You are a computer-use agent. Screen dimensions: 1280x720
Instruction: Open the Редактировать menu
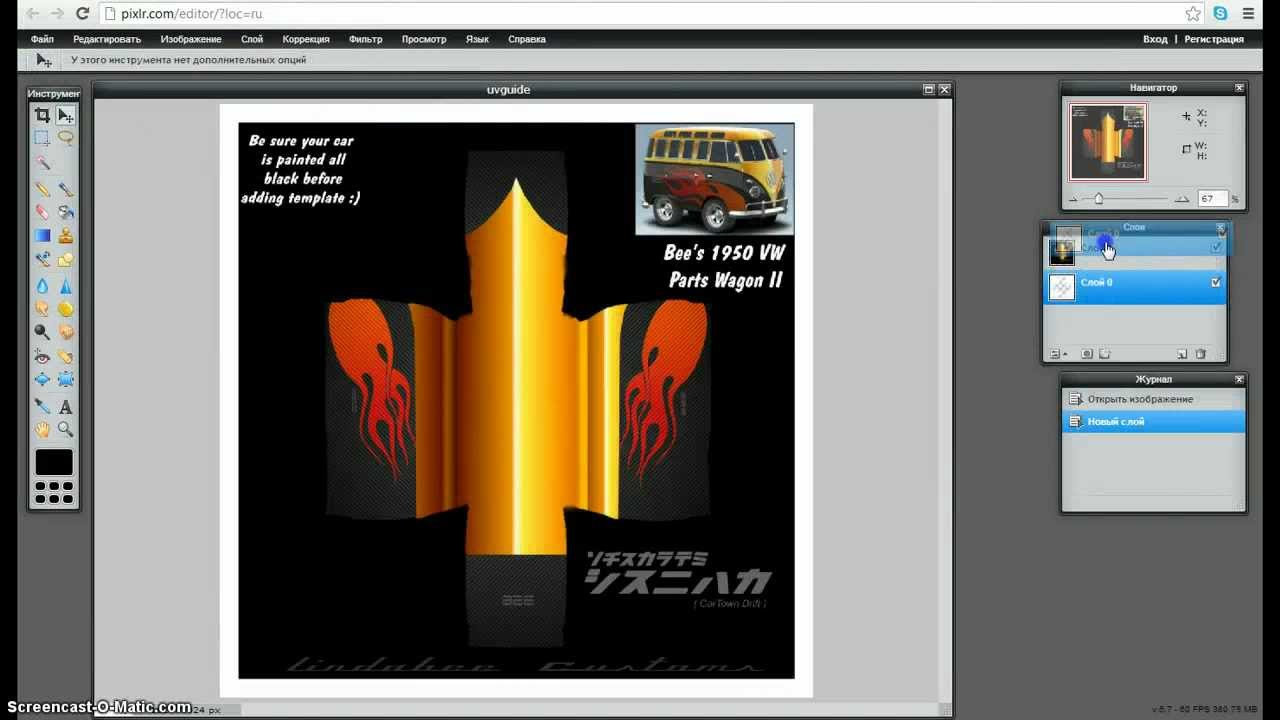coord(107,39)
